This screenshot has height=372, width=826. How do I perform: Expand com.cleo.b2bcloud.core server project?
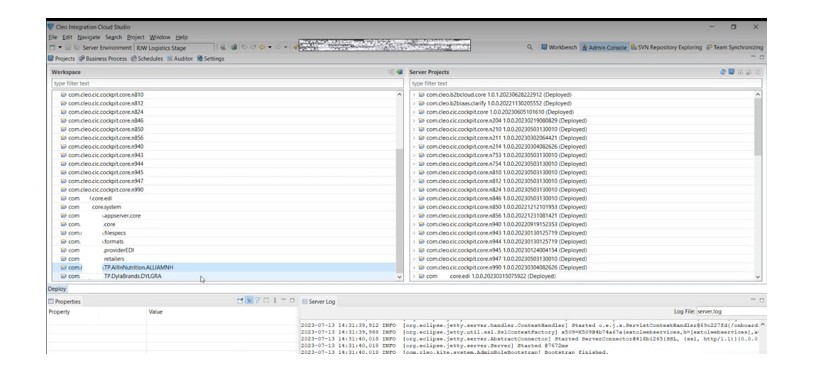[414, 95]
